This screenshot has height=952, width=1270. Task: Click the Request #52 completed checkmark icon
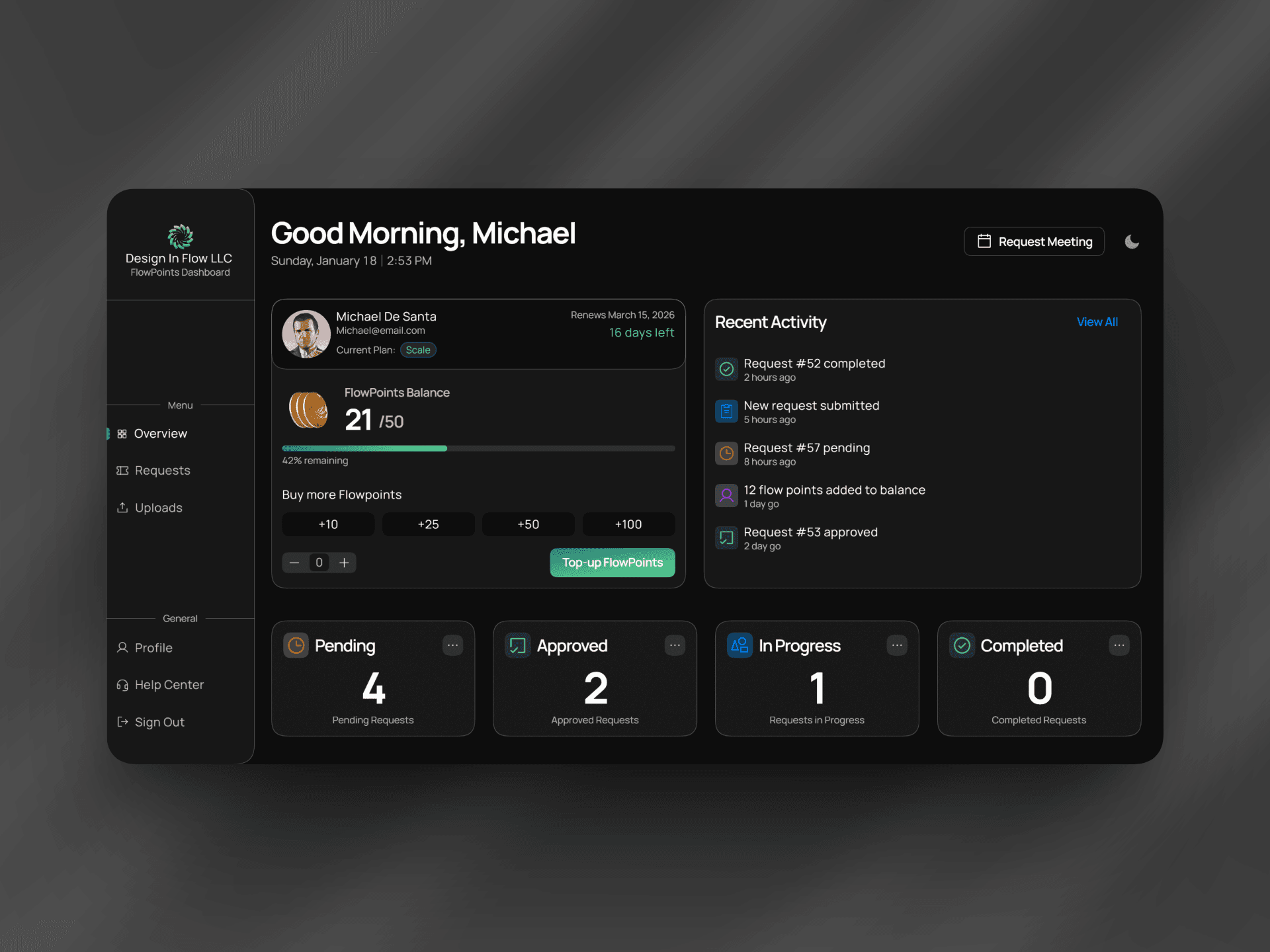pyautogui.click(x=726, y=369)
